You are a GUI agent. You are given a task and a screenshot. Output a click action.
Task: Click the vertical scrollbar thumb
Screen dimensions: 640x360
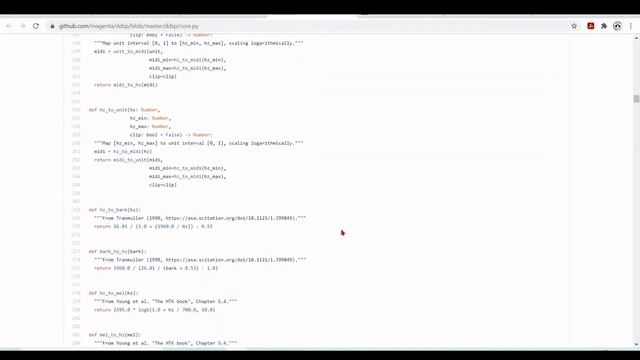click(636, 99)
